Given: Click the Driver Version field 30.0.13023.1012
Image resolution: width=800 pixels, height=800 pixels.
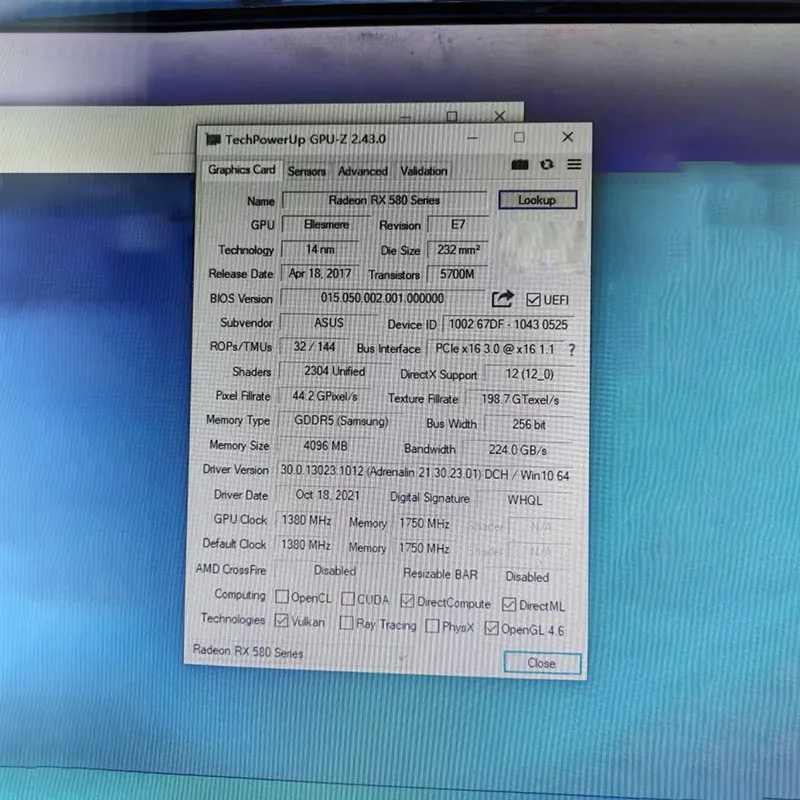Looking at the screenshot, I should pos(424,472).
